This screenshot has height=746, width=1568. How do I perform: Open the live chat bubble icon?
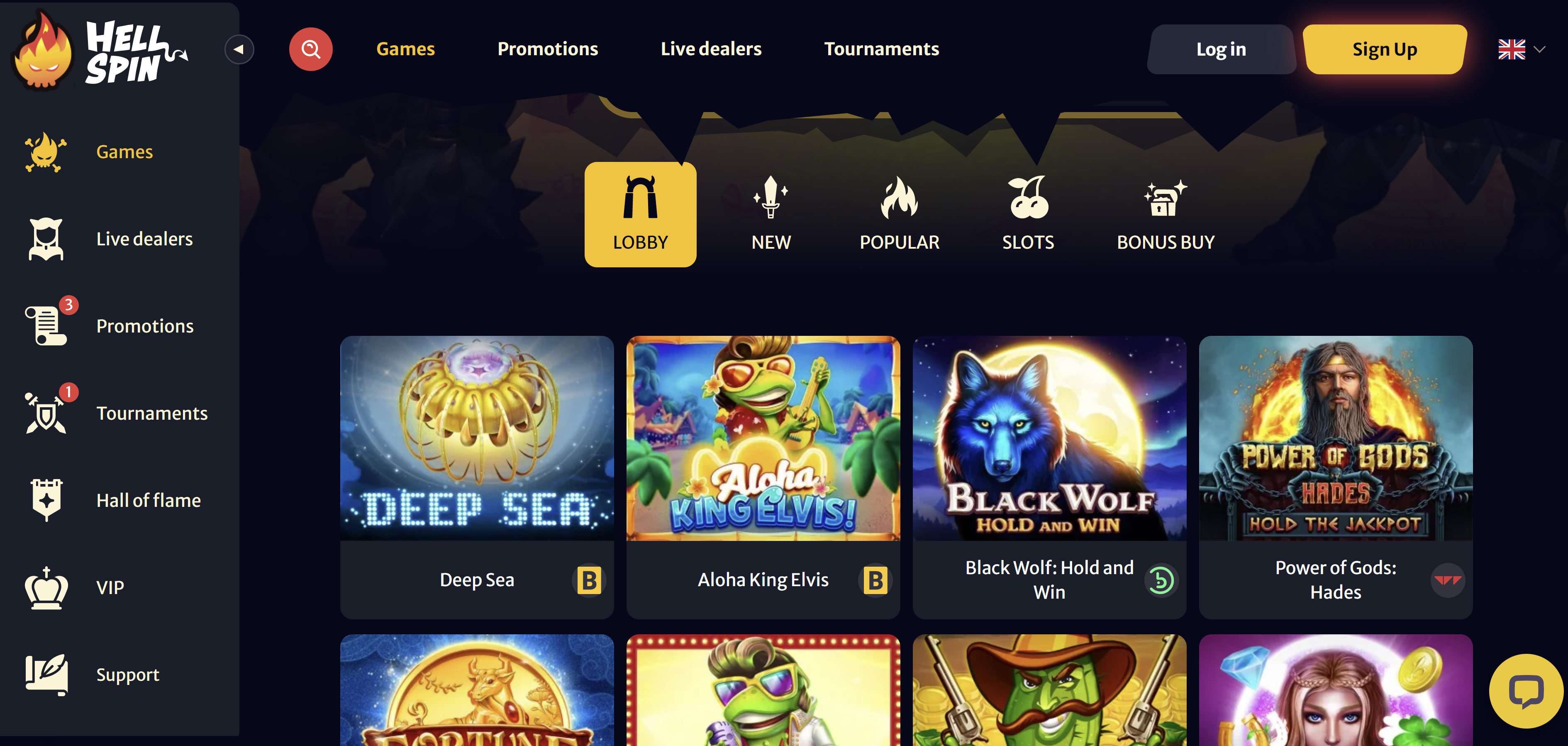click(1526, 691)
